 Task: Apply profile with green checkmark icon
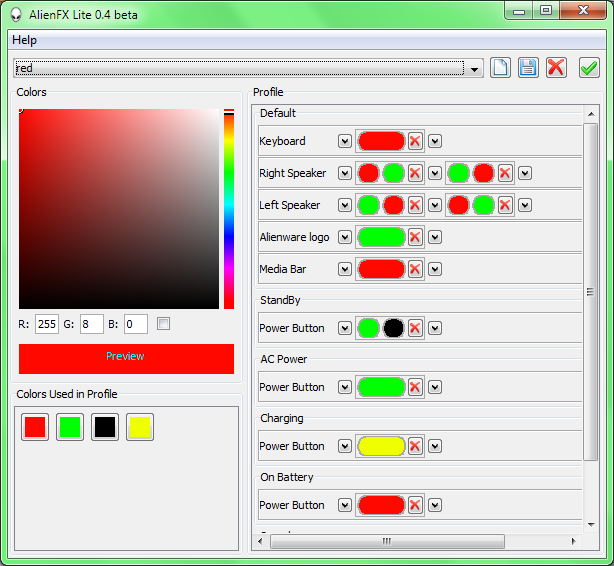tap(589, 68)
